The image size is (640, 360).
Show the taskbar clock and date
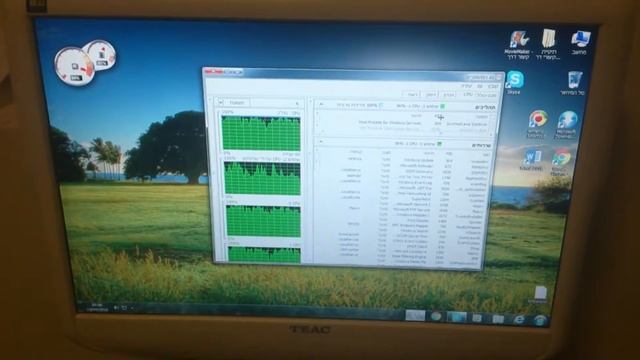[x=96, y=307]
